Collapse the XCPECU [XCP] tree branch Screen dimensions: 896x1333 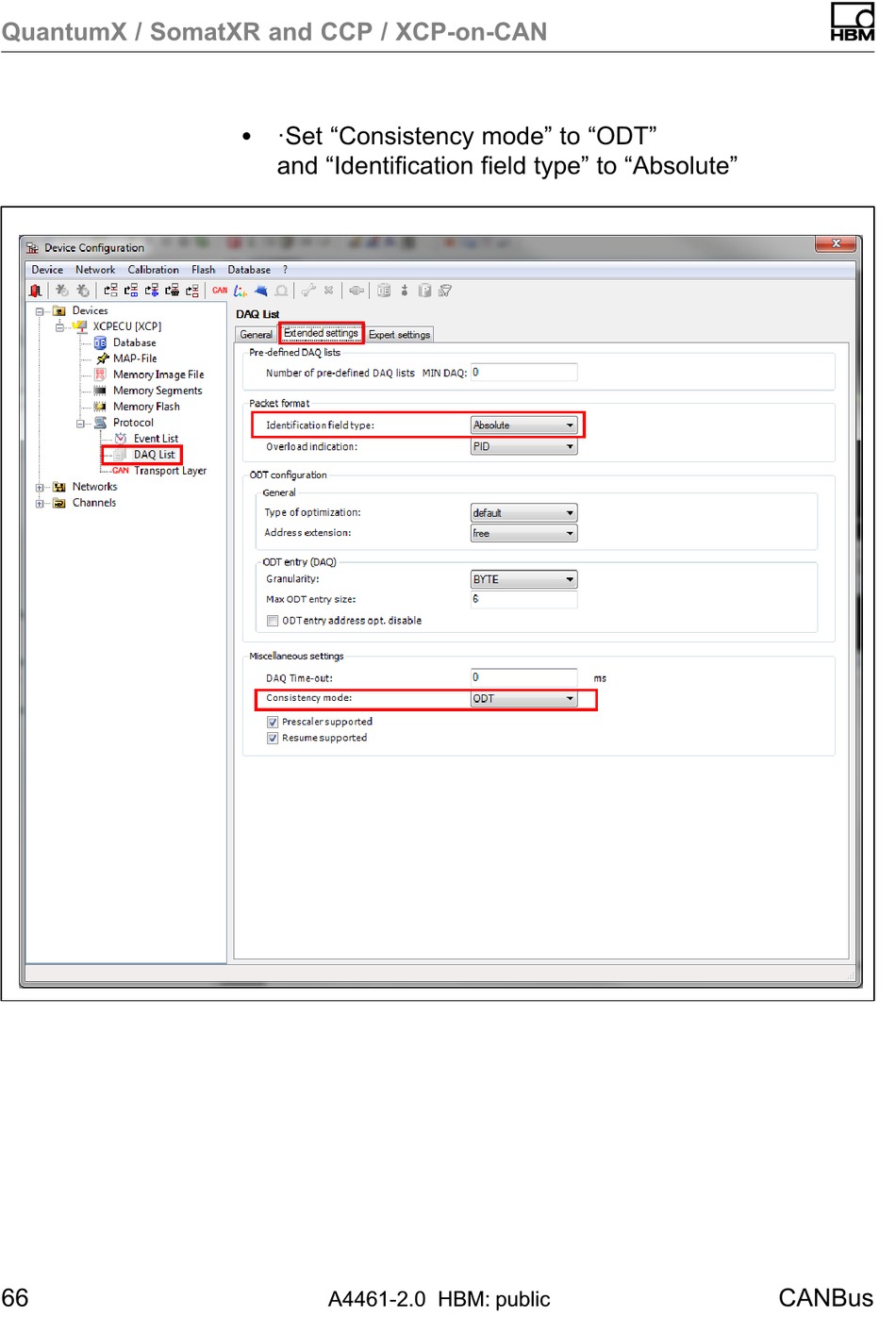(59, 326)
